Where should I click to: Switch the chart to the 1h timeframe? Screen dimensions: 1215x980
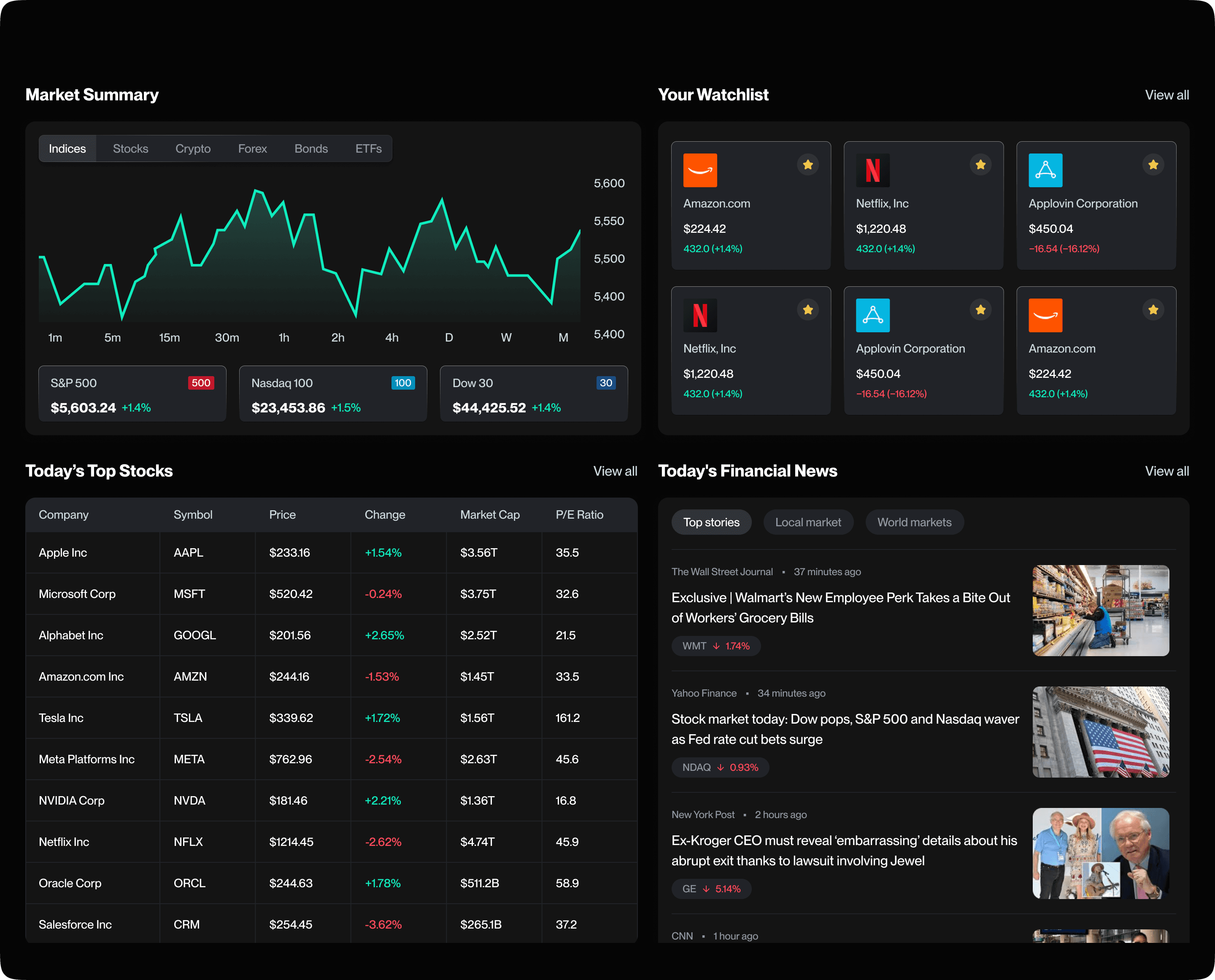coord(283,337)
